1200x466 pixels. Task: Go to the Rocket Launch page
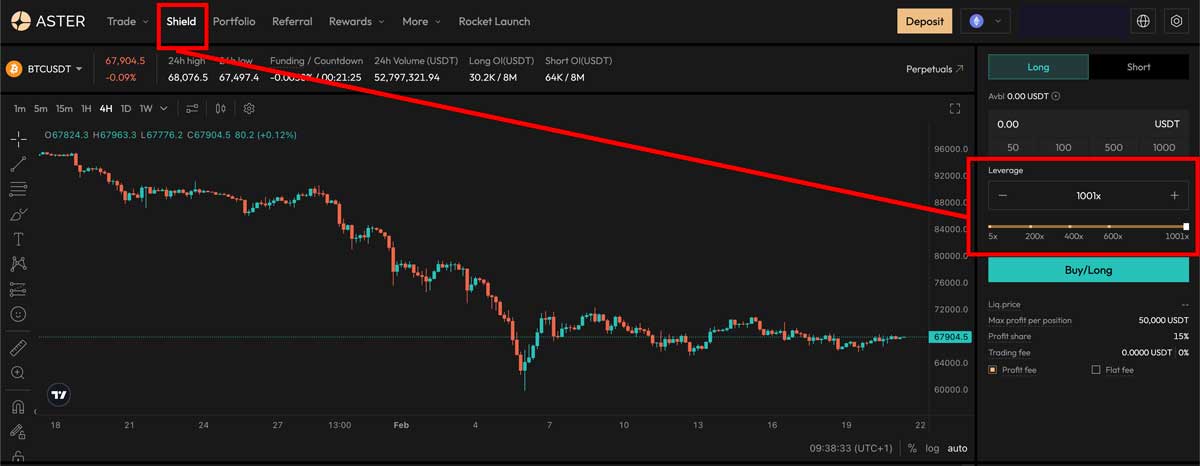click(494, 21)
